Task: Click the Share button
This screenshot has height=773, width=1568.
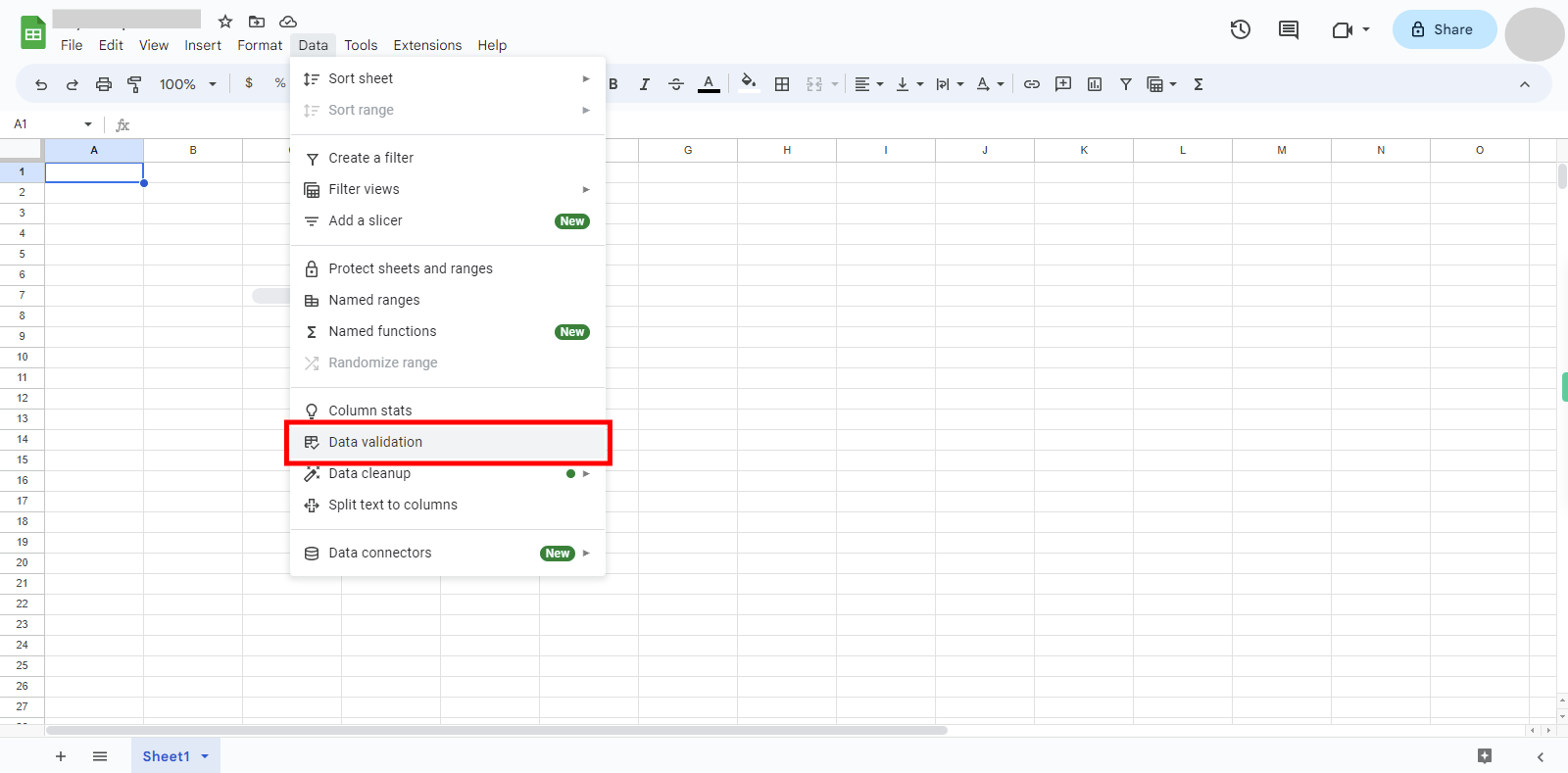Action: tap(1445, 29)
